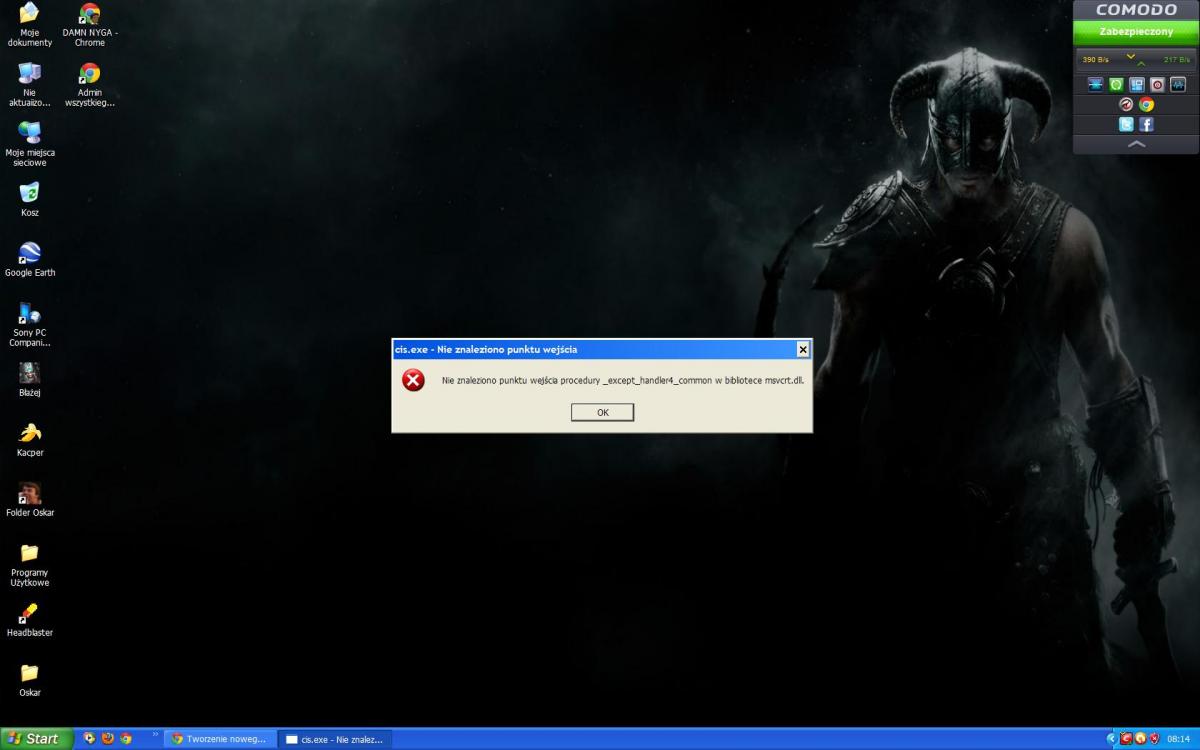The width and height of the screenshot is (1200, 750).
Task: Click the Comodo widget traffic speed bar
Action: (1135, 60)
